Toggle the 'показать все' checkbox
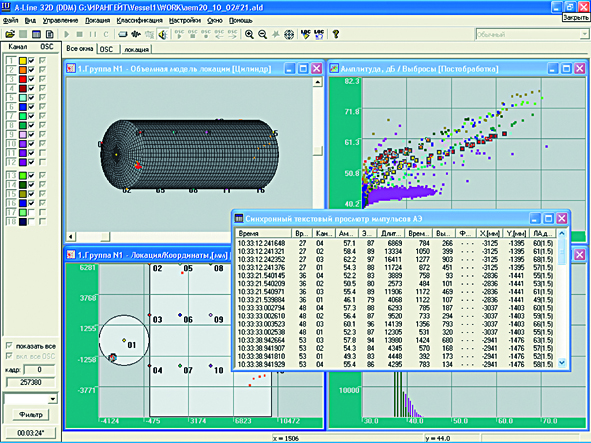 coord(9,346)
